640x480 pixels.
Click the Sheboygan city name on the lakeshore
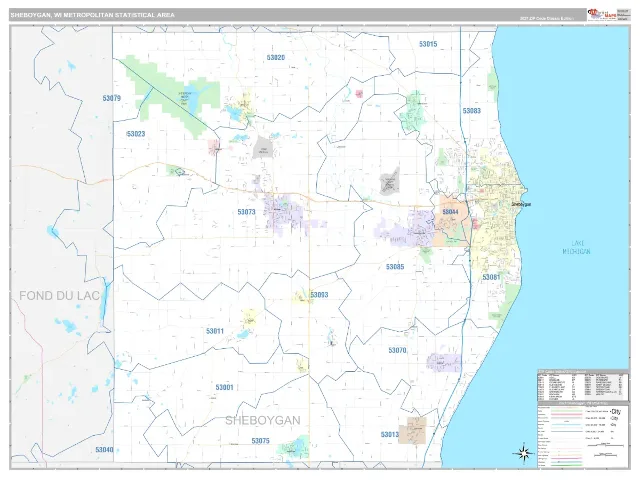click(x=521, y=204)
